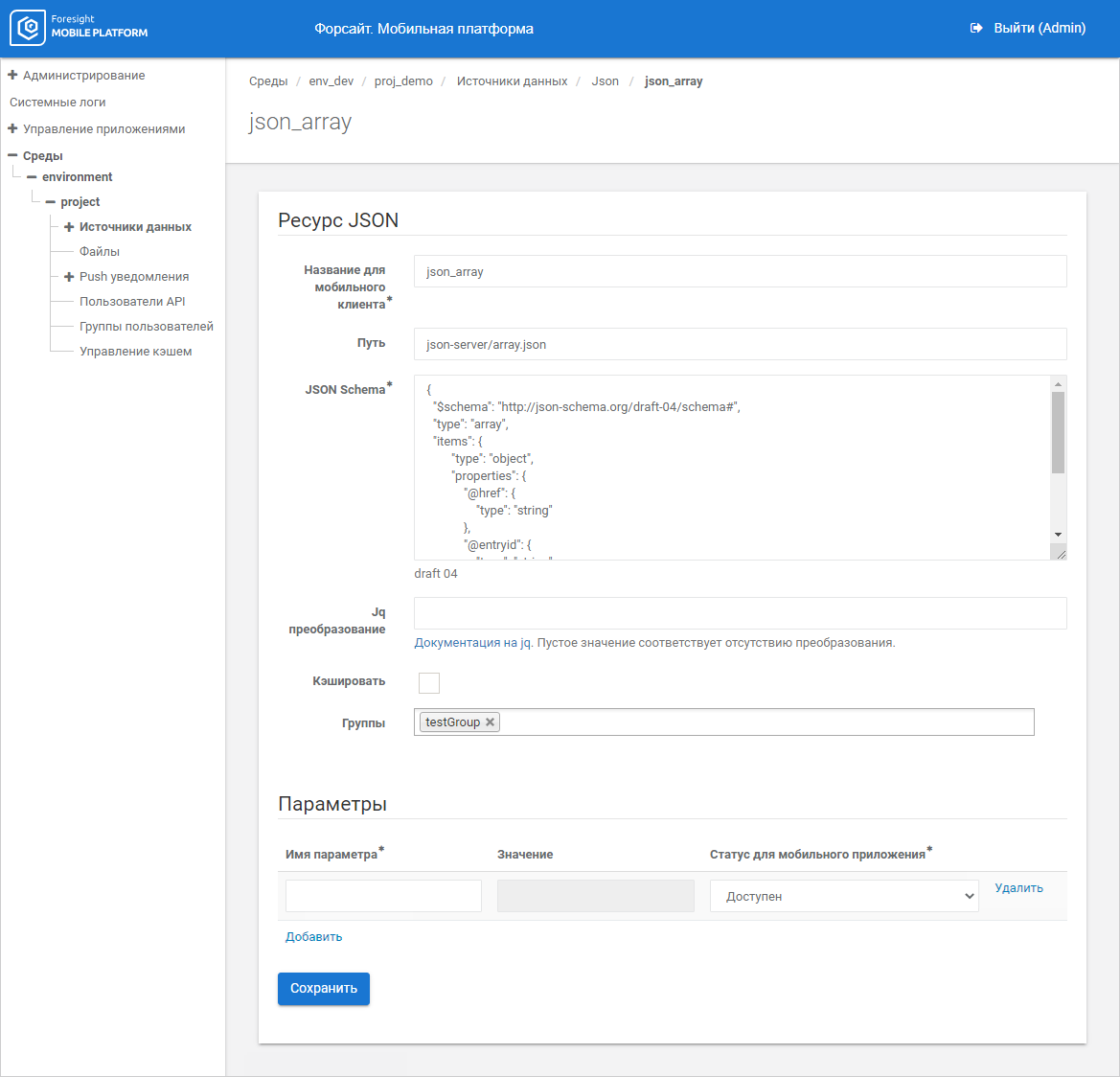Click the Jq преобразование input field

click(x=740, y=613)
